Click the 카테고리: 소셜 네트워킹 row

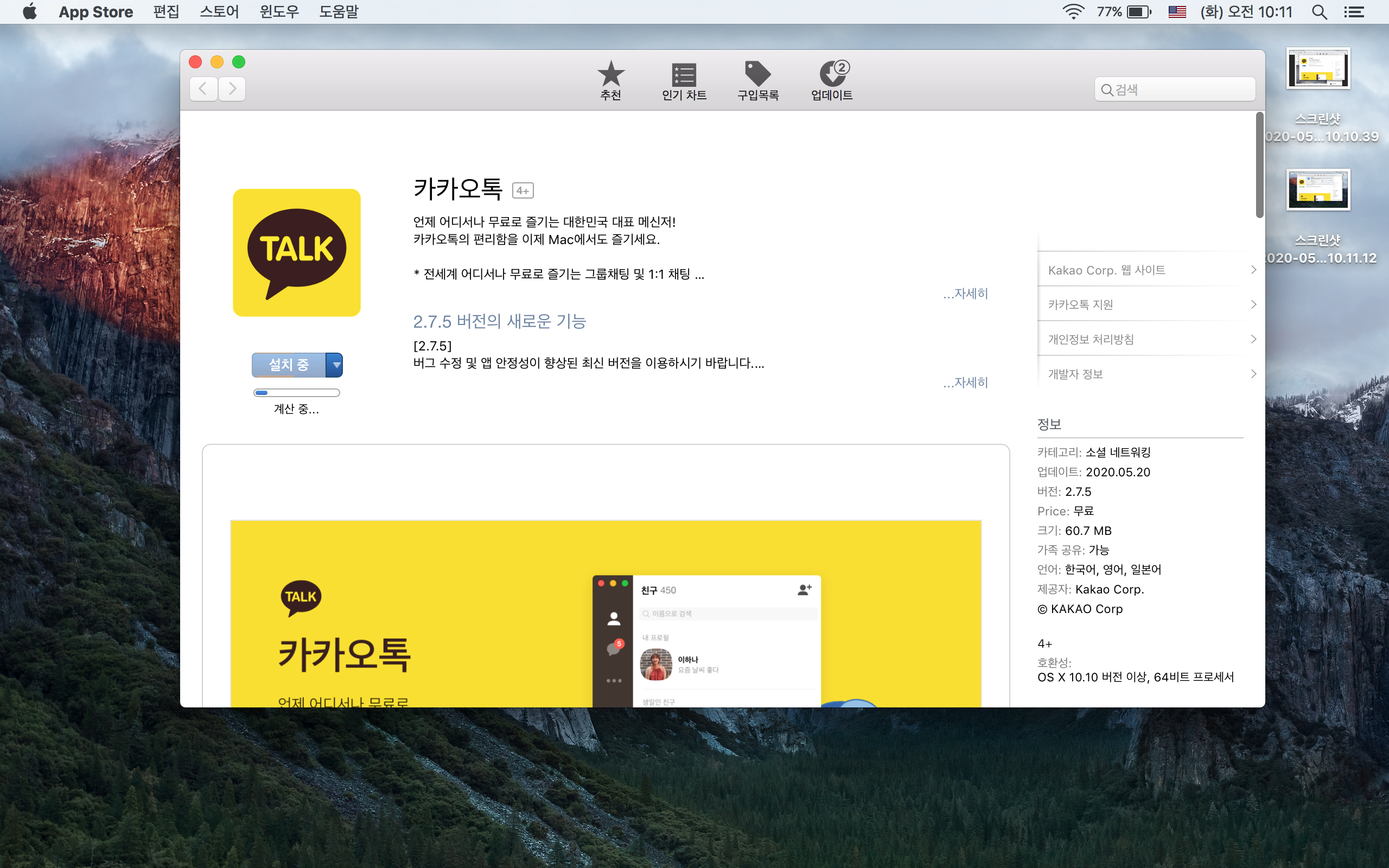coord(1094,452)
